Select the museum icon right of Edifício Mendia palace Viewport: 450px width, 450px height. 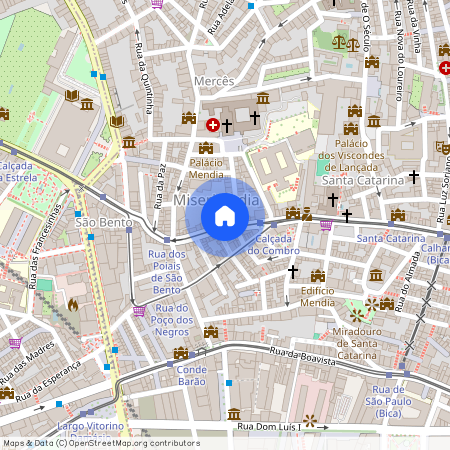(376, 276)
